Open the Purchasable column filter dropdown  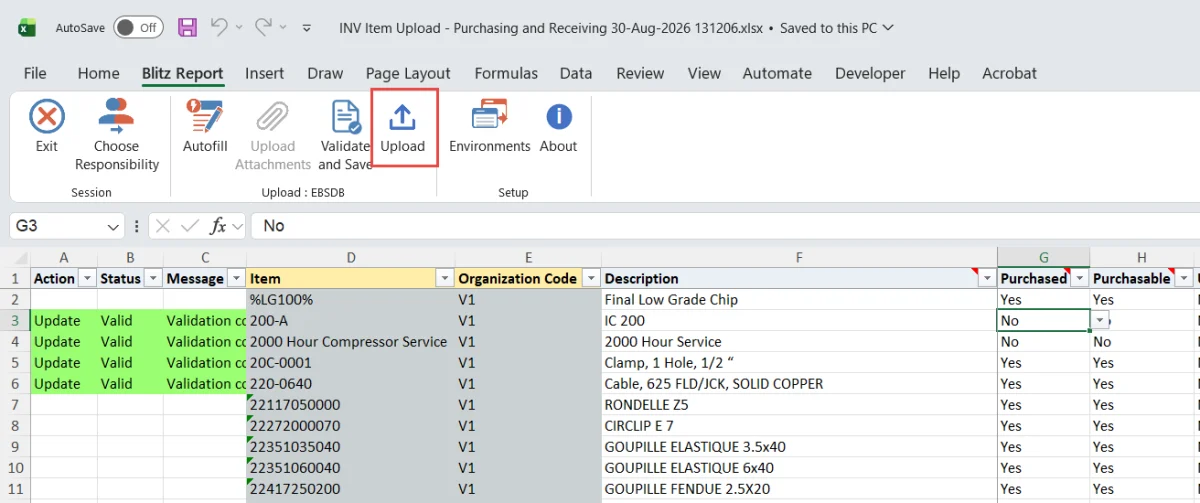(1184, 278)
